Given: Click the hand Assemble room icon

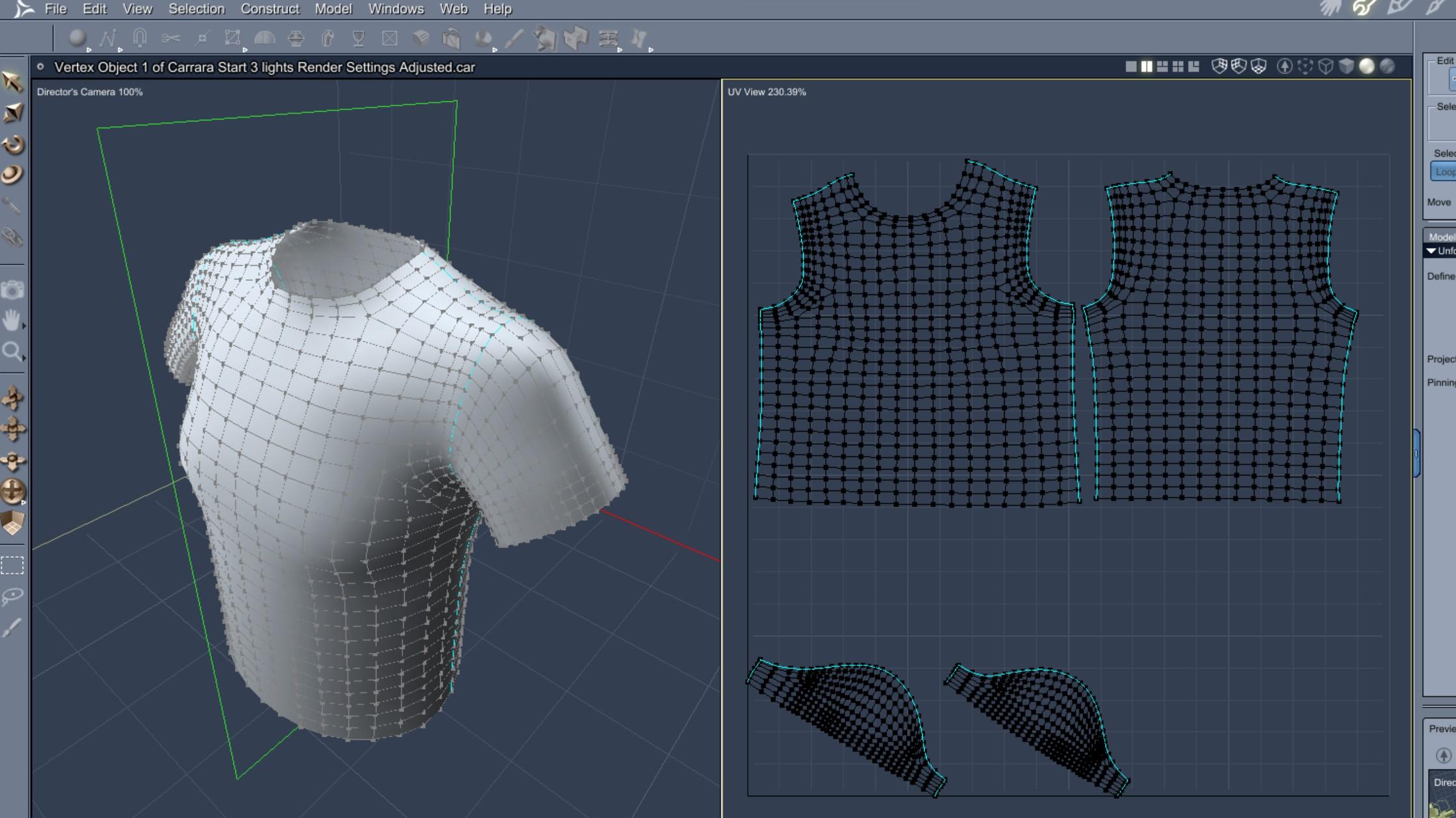Looking at the screenshot, I should pyautogui.click(x=1330, y=8).
